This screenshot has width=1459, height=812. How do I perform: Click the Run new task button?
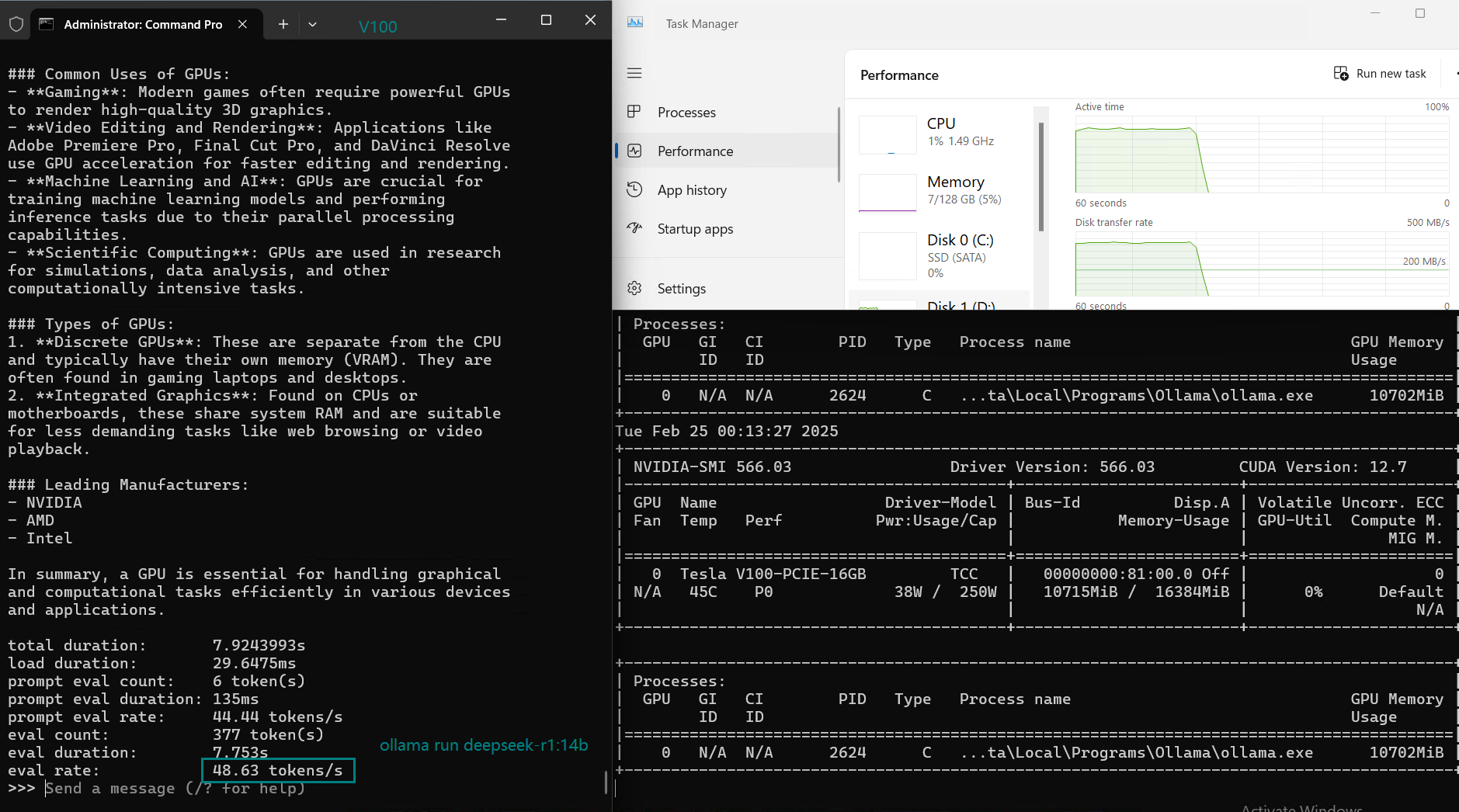(1381, 74)
